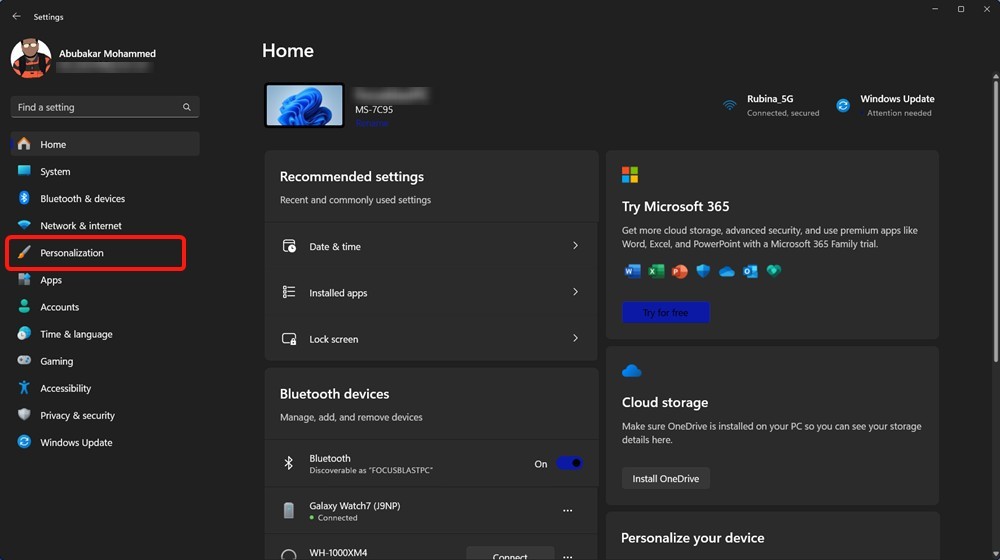Click the Time & language globe icon
This screenshot has width=1000, height=560.
click(24, 334)
